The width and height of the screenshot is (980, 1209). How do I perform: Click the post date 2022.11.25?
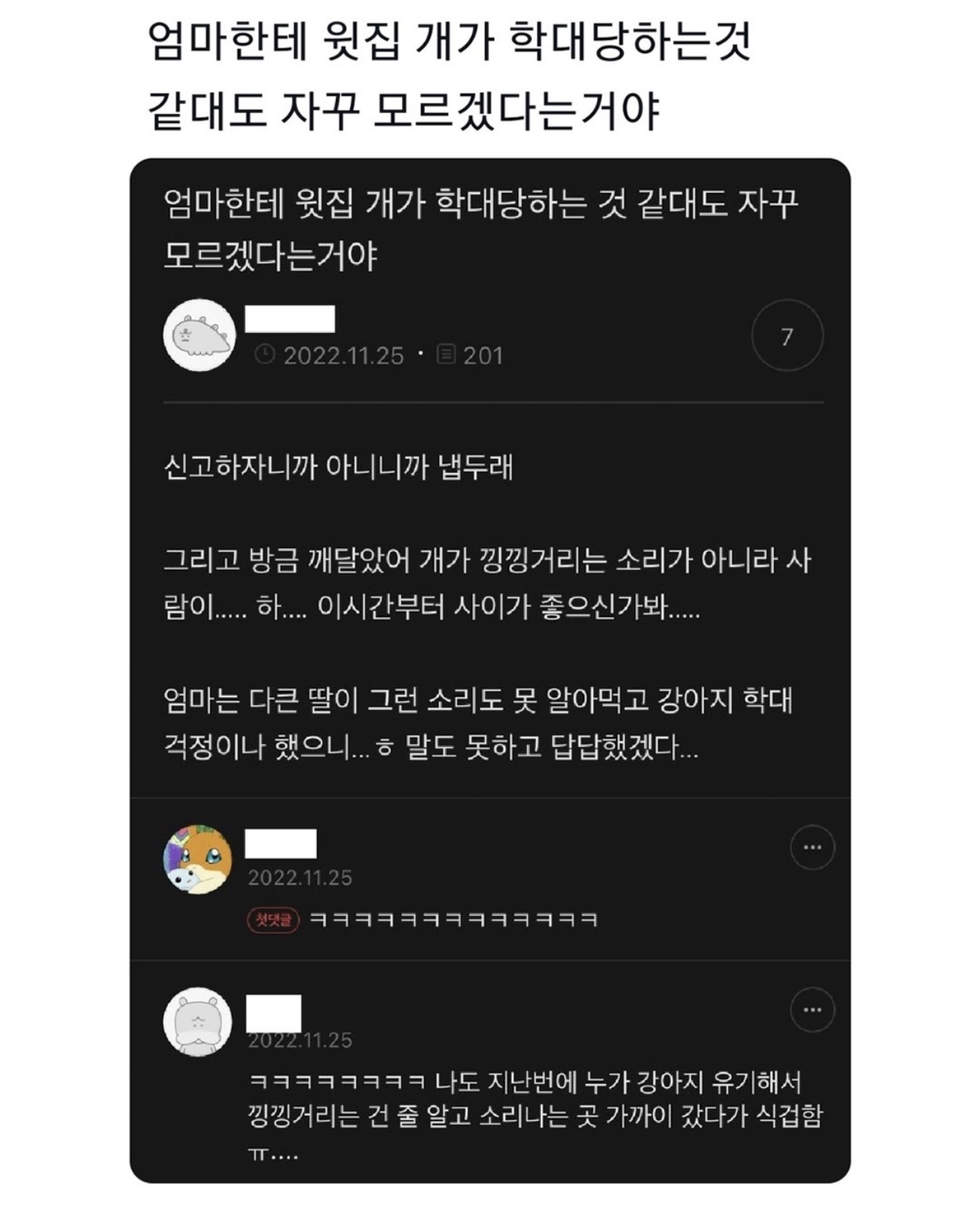(343, 356)
